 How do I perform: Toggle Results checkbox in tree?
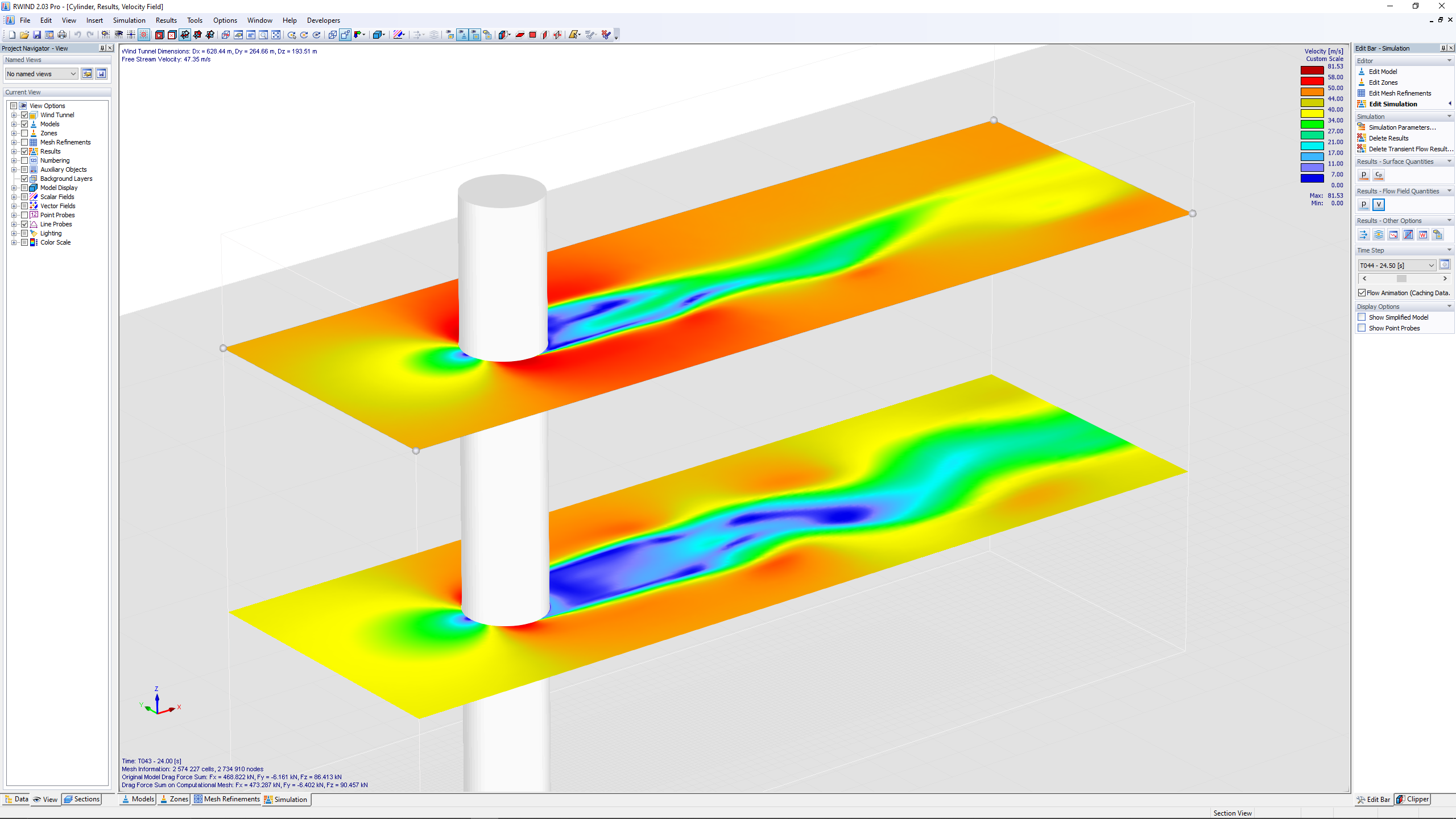(24, 151)
